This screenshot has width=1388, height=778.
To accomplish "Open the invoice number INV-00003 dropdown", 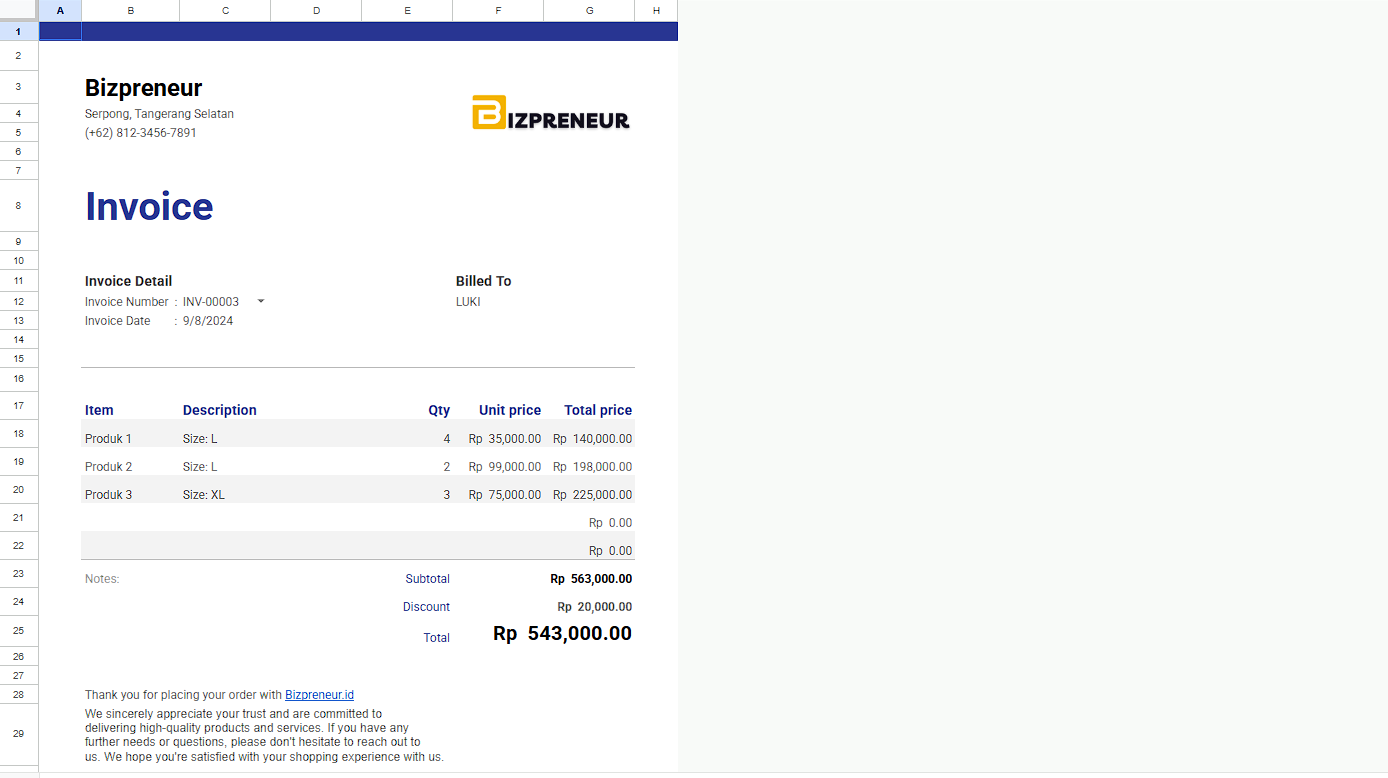I will point(260,301).
